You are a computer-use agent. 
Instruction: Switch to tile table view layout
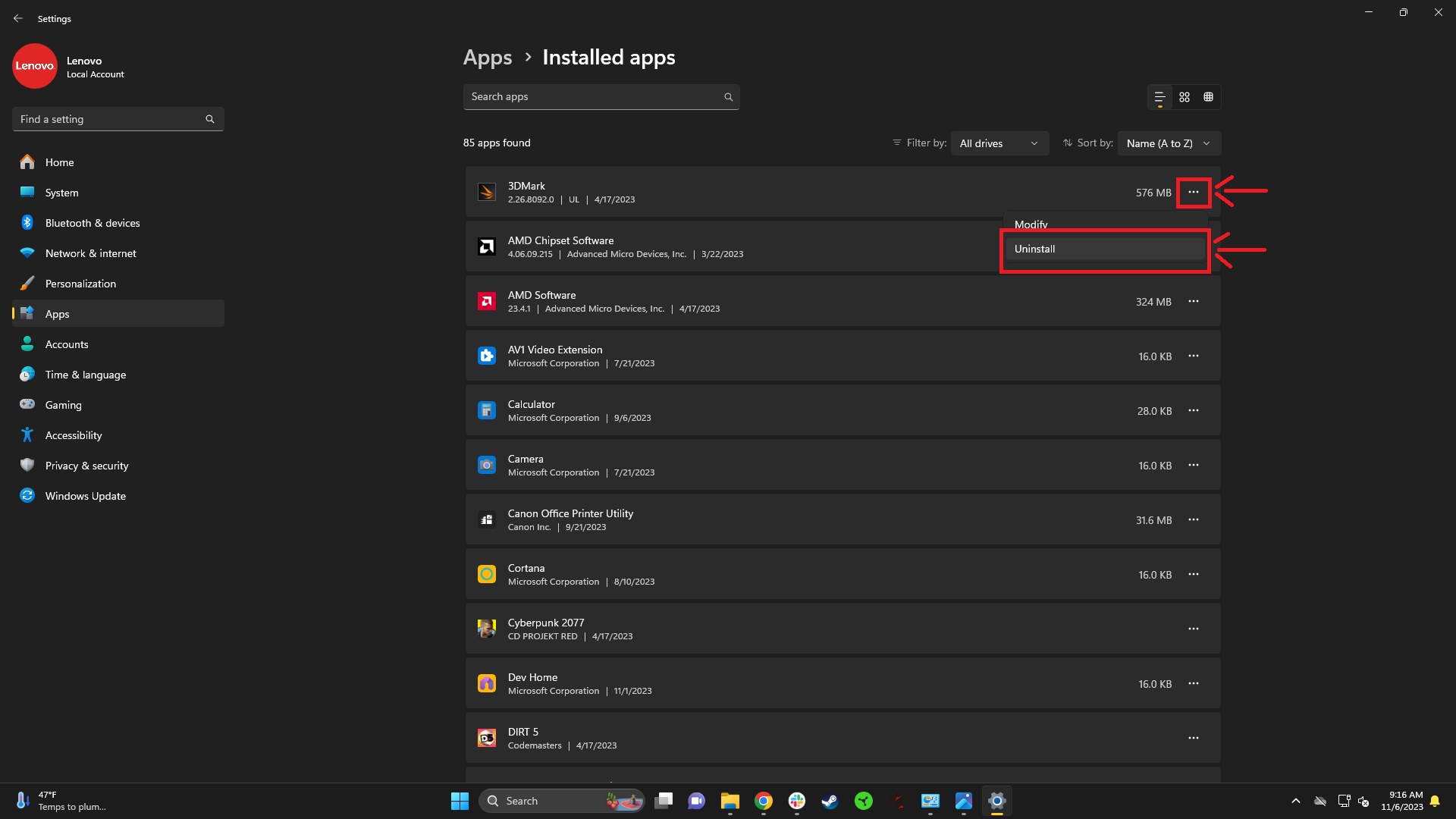click(1209, 97)
